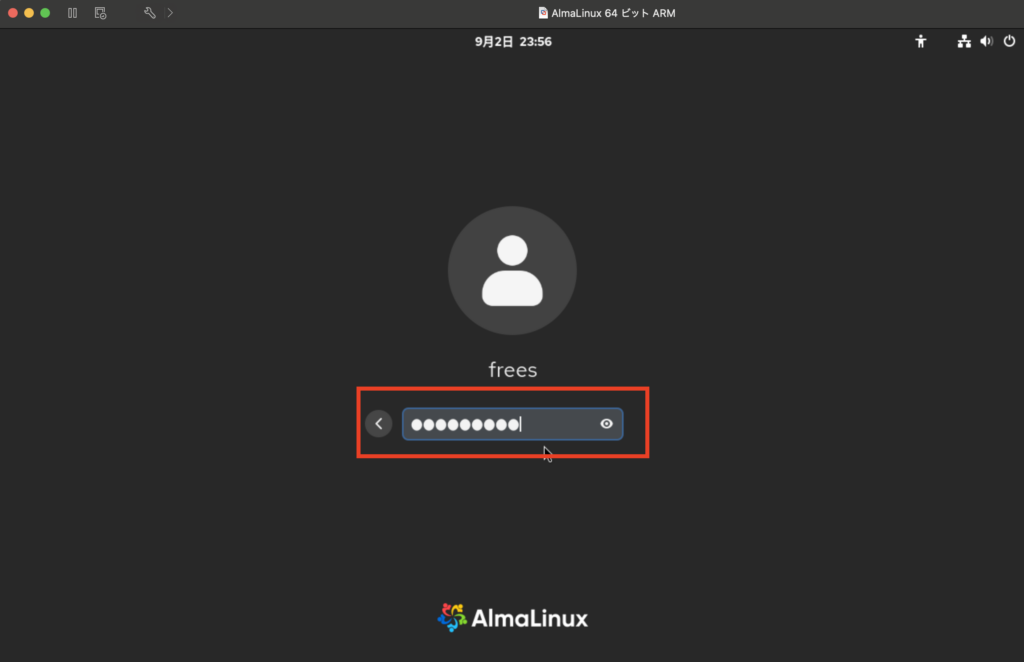The height and width of the screenshot is (662, 1024).
Task: Close the VM window
Action: click(x=12, y=13)
